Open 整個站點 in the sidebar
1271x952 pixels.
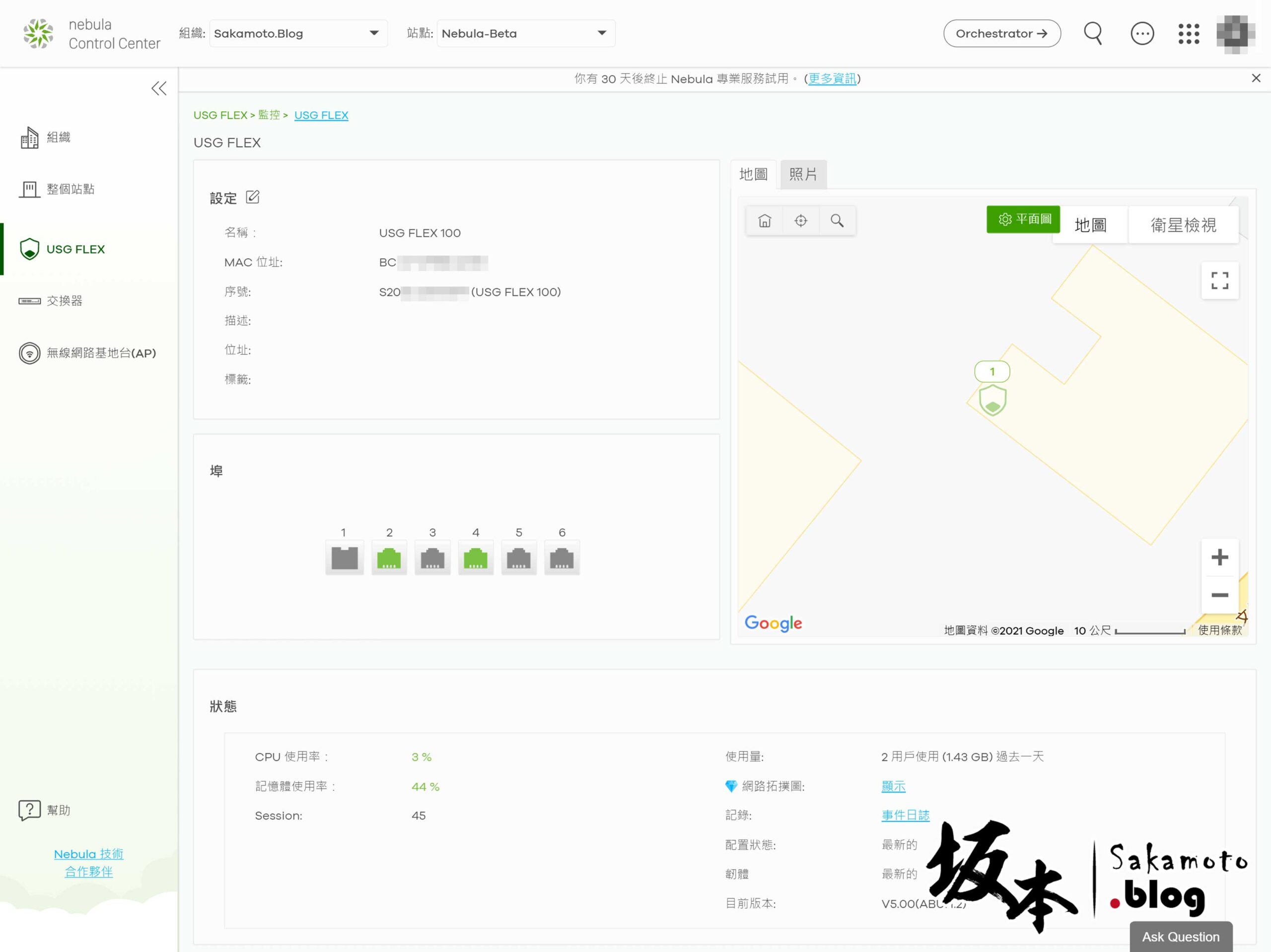tap(56, 189)
